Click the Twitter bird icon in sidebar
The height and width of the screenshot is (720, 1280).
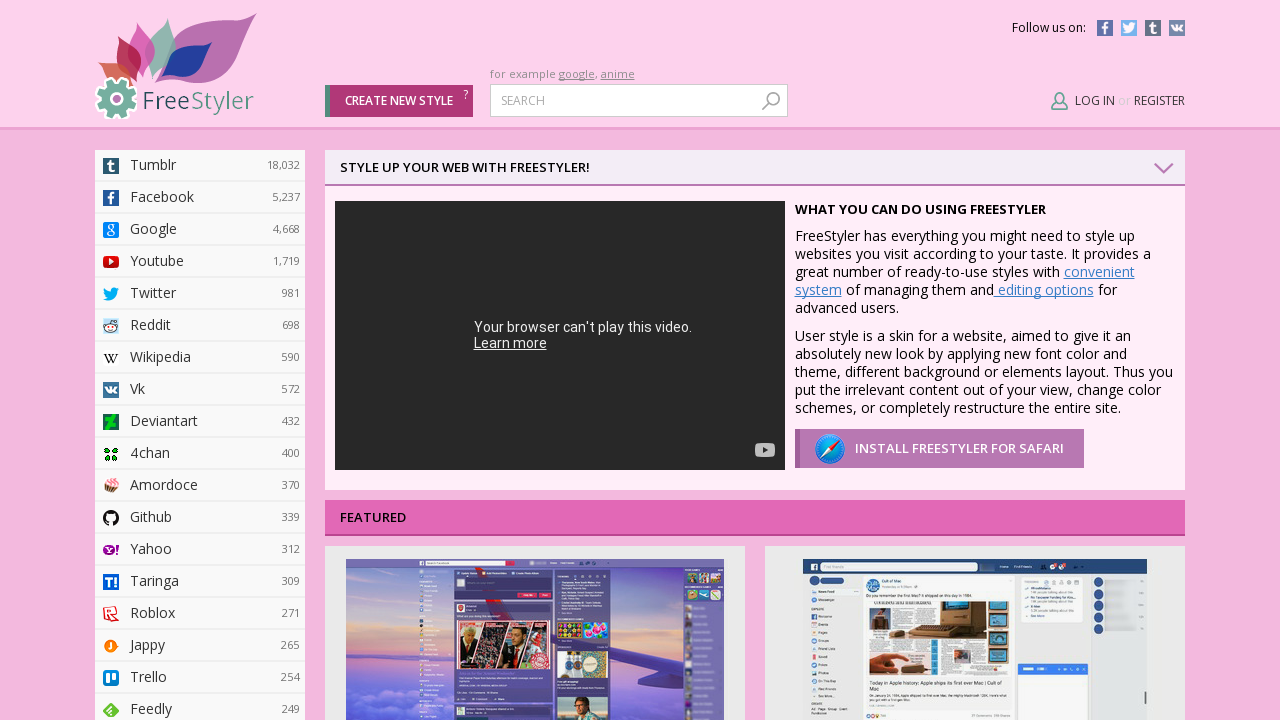(111, 294)
